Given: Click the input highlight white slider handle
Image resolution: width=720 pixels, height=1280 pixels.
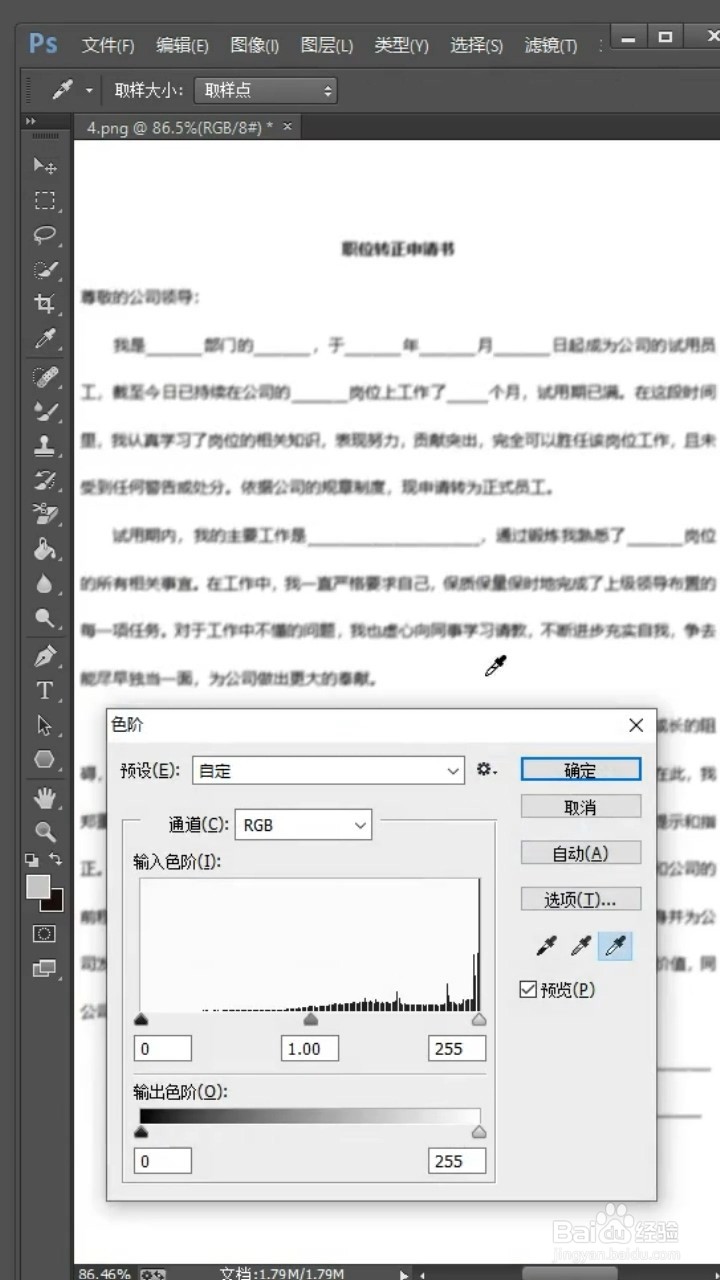Looking at the screenshot, I should (x=479, y=1019).
